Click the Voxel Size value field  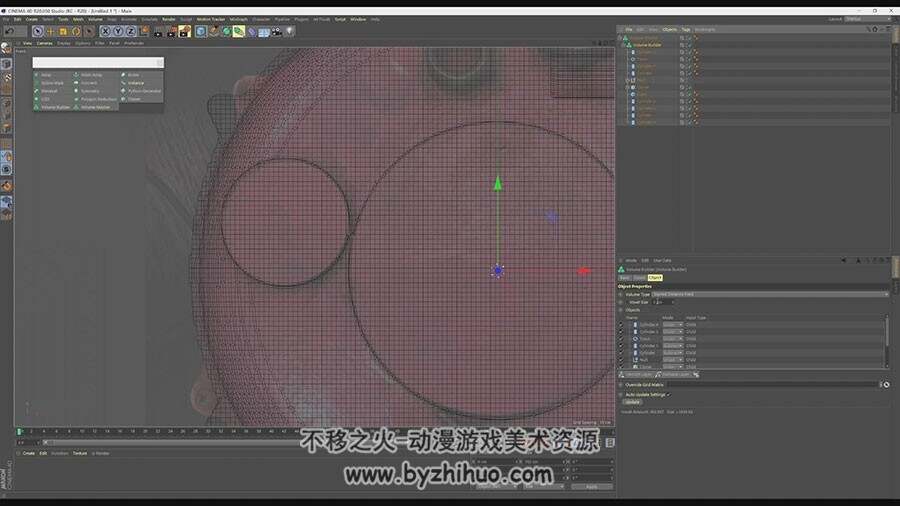pos(663,302)
